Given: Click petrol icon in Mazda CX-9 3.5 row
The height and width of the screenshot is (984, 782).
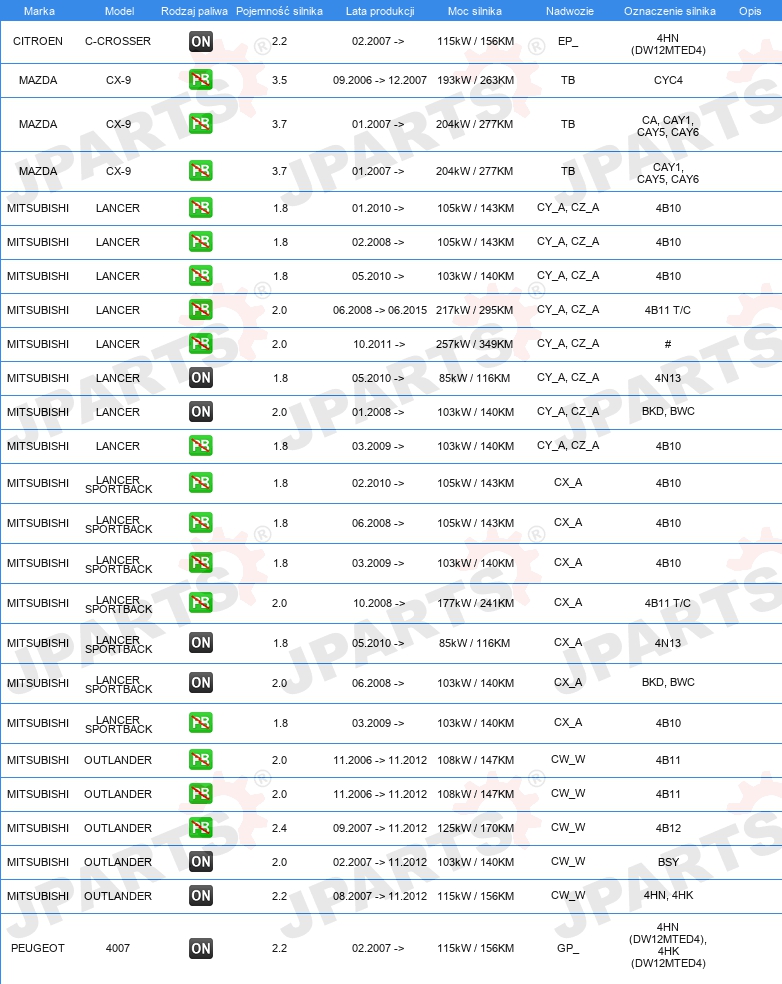Looking at the screenshot, I should 201,80.
